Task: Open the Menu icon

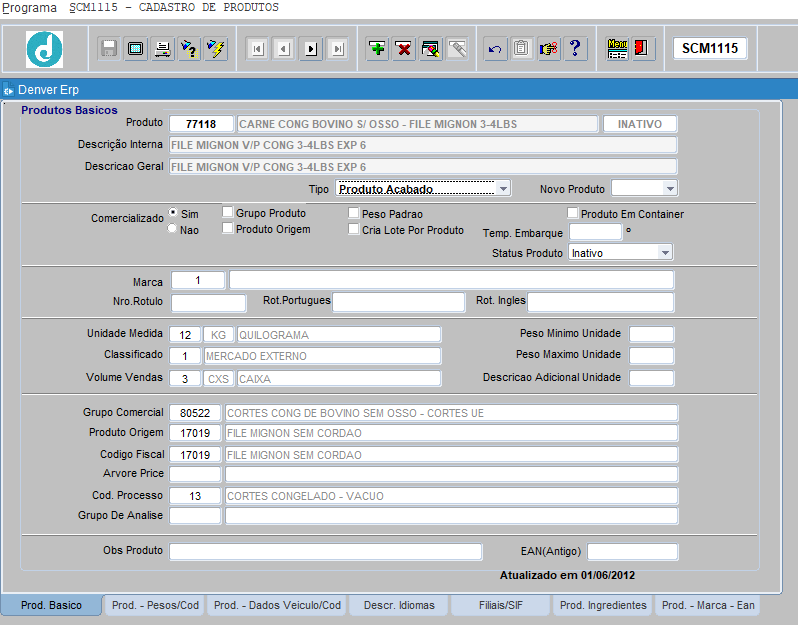Action: click(x=617, y=49)
